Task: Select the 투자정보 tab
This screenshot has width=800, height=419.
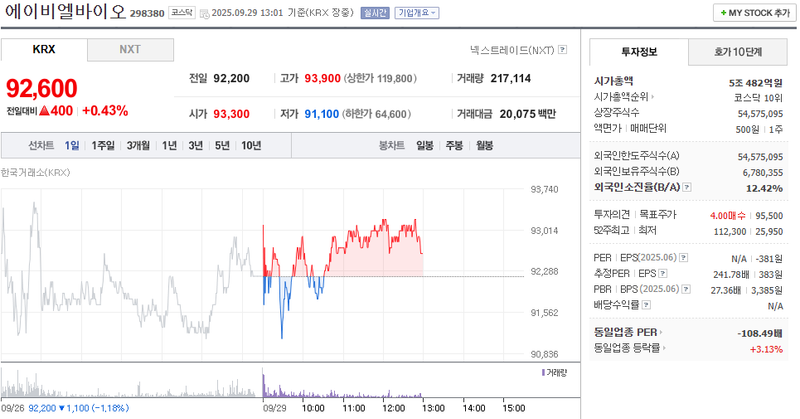Action: tap(639, 52)
